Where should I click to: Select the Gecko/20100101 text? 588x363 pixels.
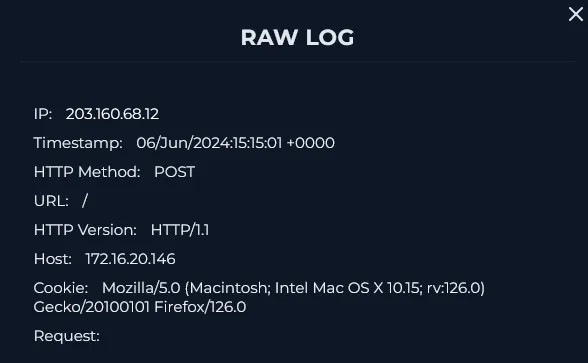[x=92, y=307]
